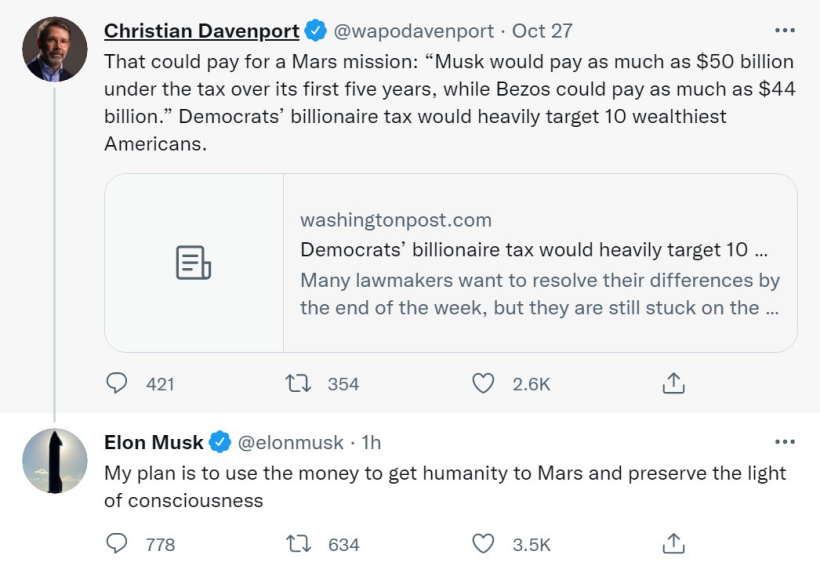Open Elon Musk's profile name link
The width and height of the screenshot is (820, 573).
click(x=154, y=442)
